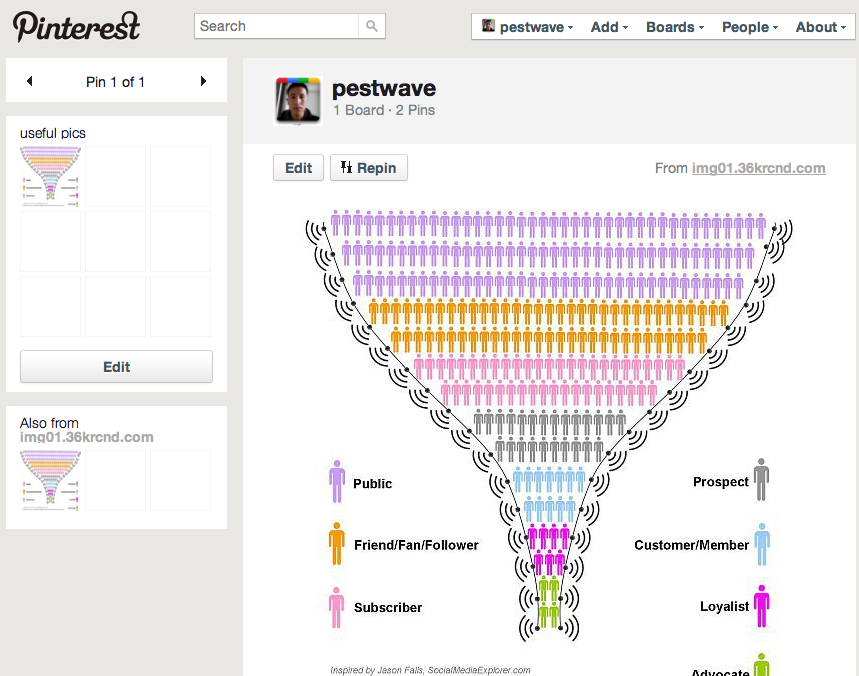Click the Pinterest logo
The width and height of the screenshot is (859, 676).
click(x=77, y=26)
